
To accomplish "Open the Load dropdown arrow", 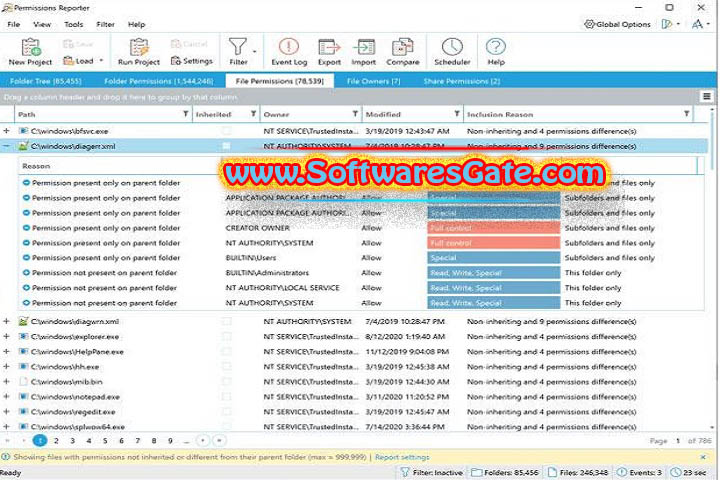I will tap(101, 61).
